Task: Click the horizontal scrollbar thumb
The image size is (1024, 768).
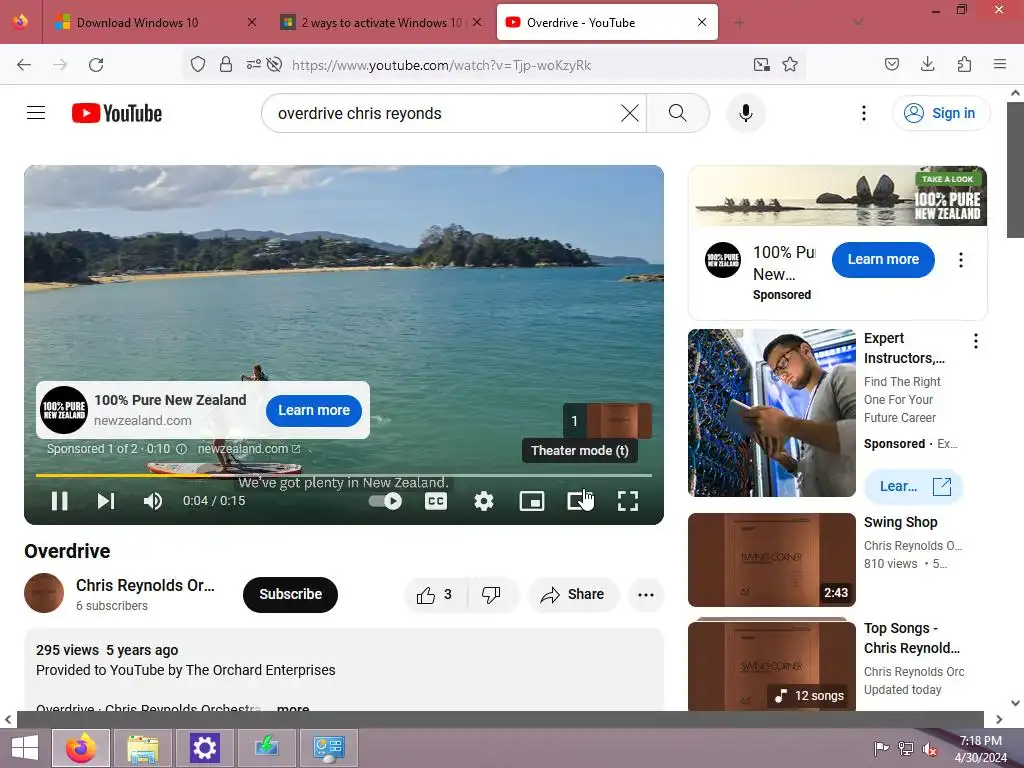Action: [x=500, y=719]
